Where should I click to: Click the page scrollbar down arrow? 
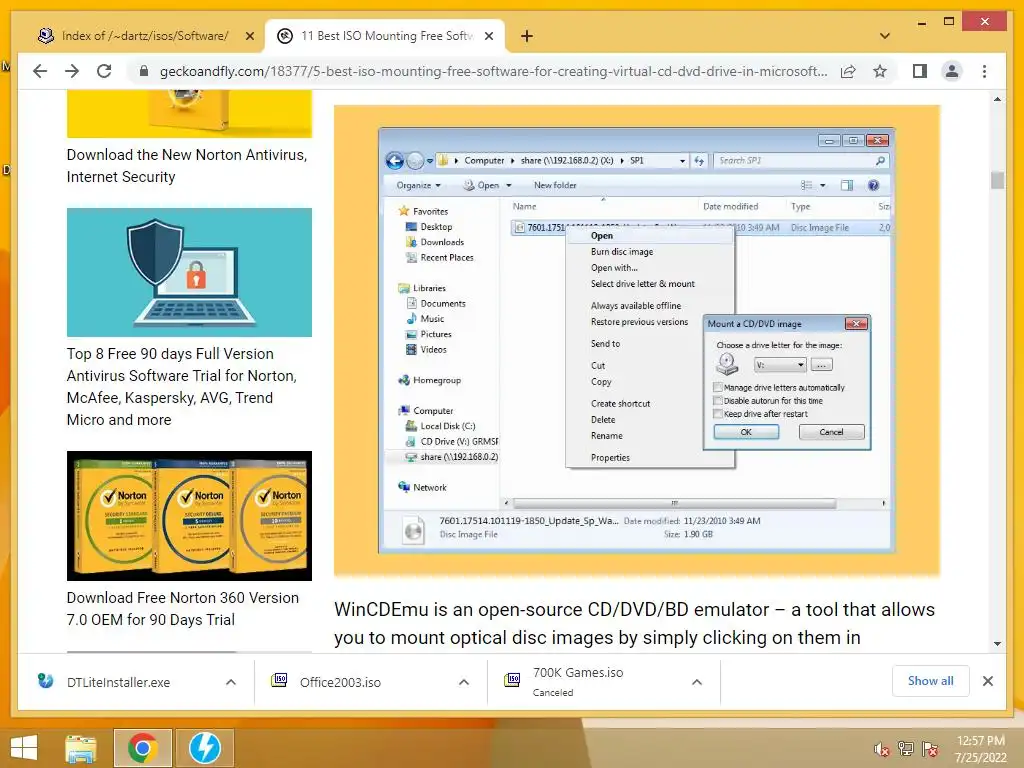click(x=997, y=644)
